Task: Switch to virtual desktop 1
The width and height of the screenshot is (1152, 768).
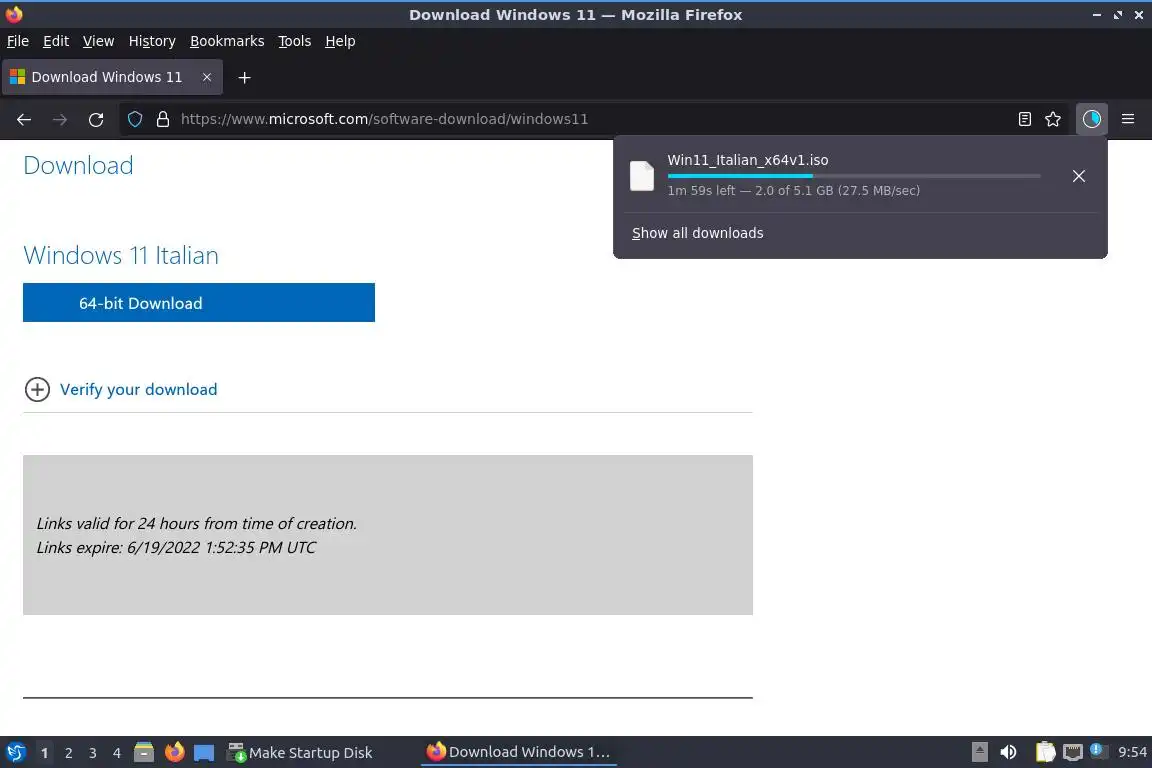Action: point(45,753)
